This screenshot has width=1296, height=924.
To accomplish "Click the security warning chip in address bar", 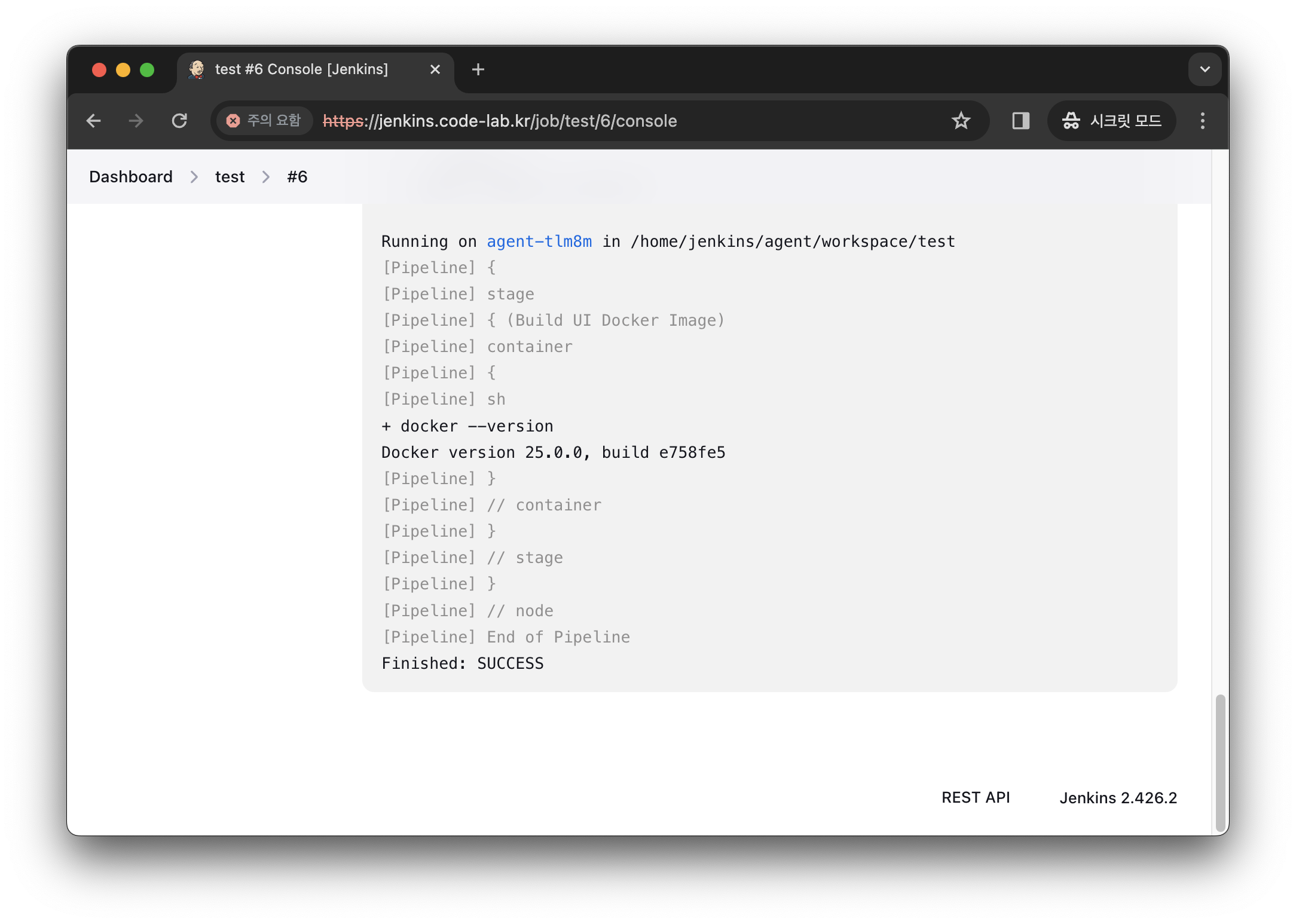I will click(264, 121).
